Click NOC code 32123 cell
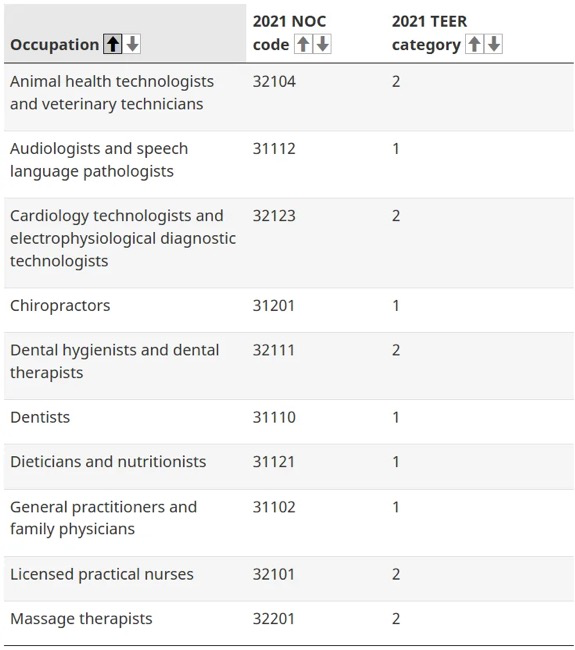The image size is (575, 650). pyautogui.click(x=274, y=216)
